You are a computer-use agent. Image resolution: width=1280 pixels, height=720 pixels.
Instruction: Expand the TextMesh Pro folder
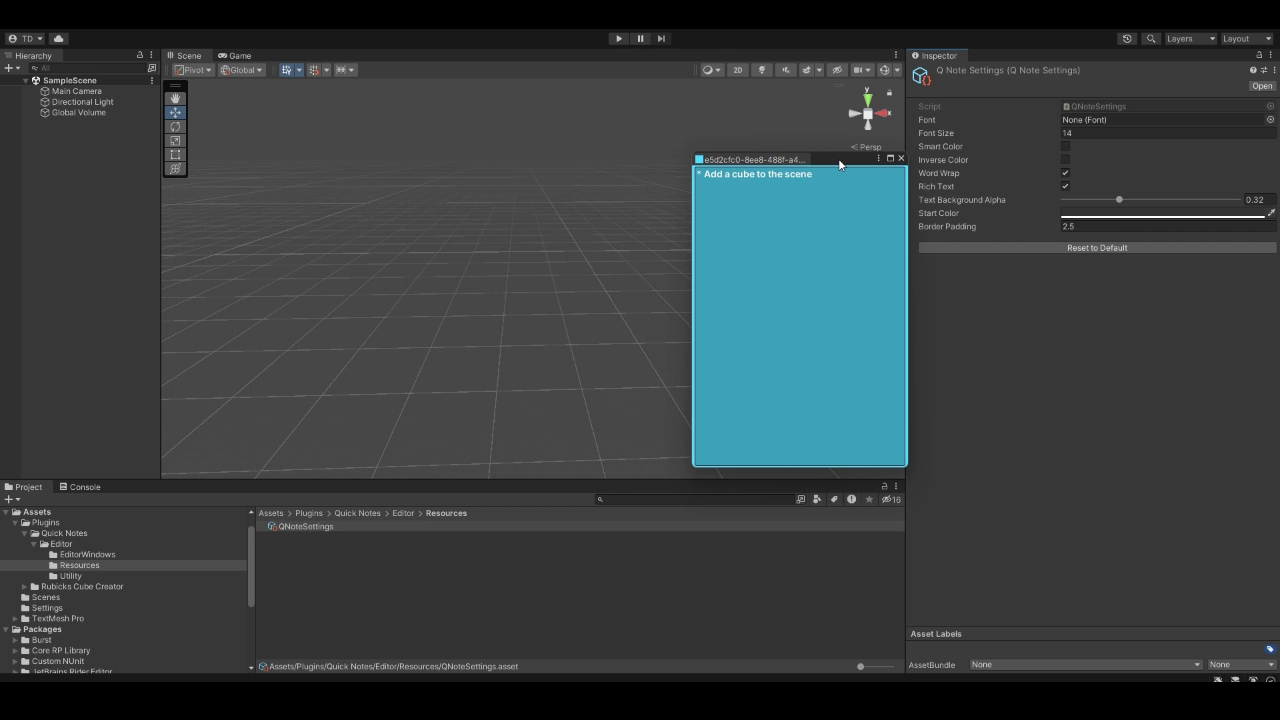(x=15, y=619)
